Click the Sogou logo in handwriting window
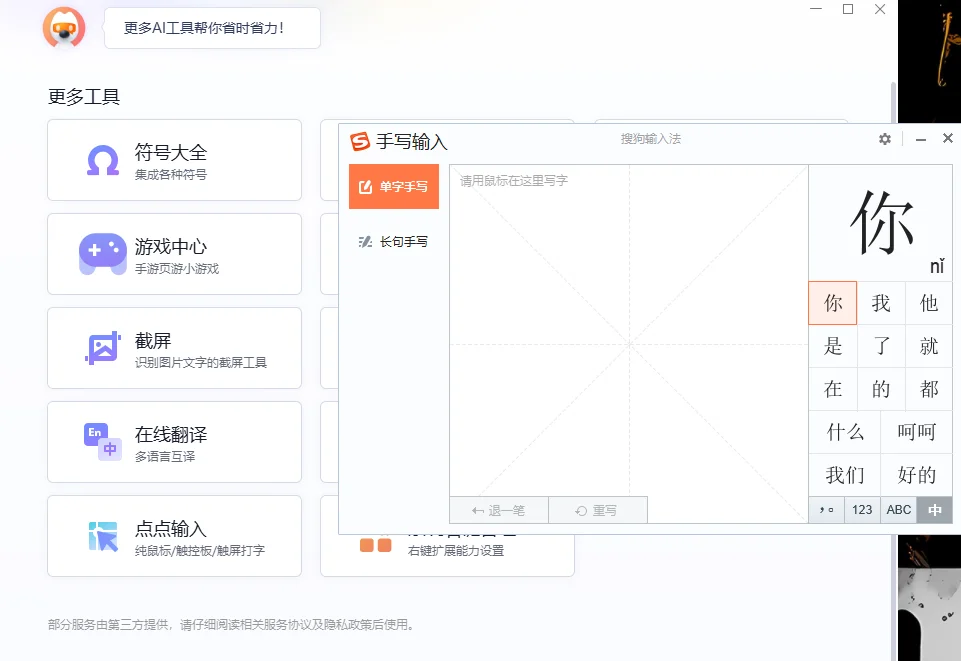961x661 pixels. click(360, 141)
